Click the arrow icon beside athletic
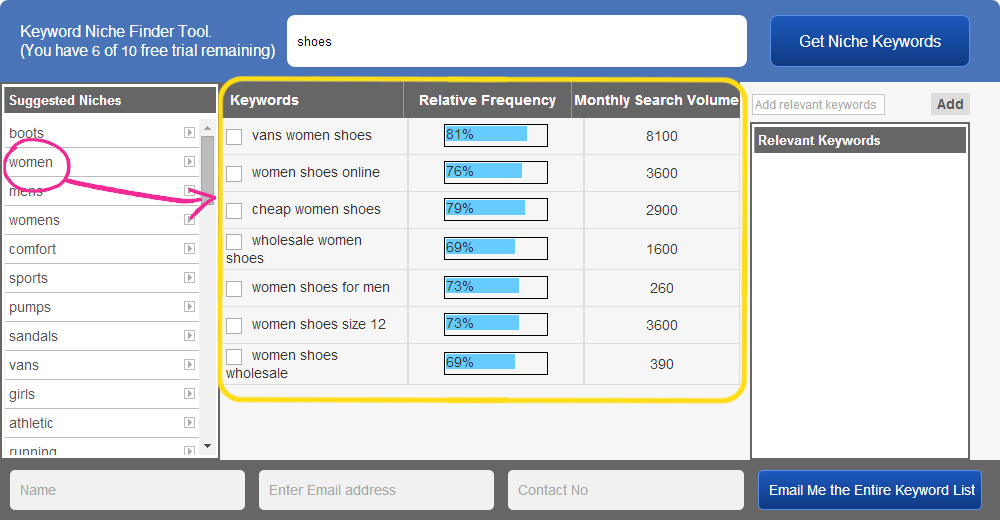The image size is (1000, 520). (189, 422)
